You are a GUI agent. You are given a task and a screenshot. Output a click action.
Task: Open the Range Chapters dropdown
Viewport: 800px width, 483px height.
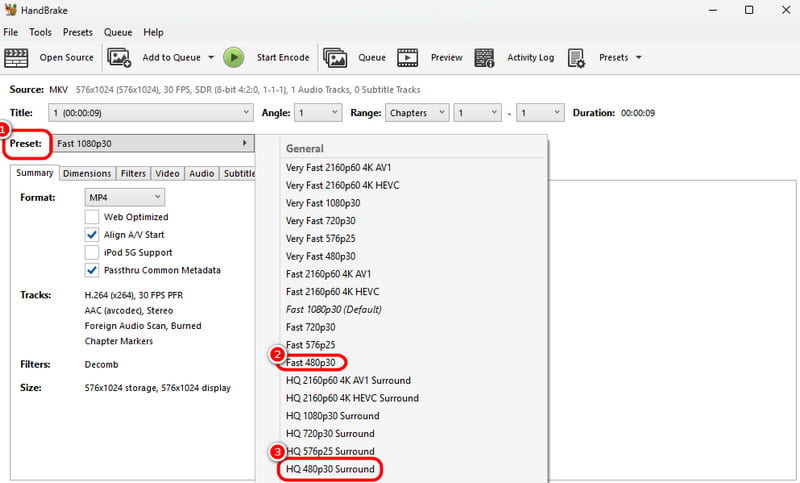coord(417,113)
